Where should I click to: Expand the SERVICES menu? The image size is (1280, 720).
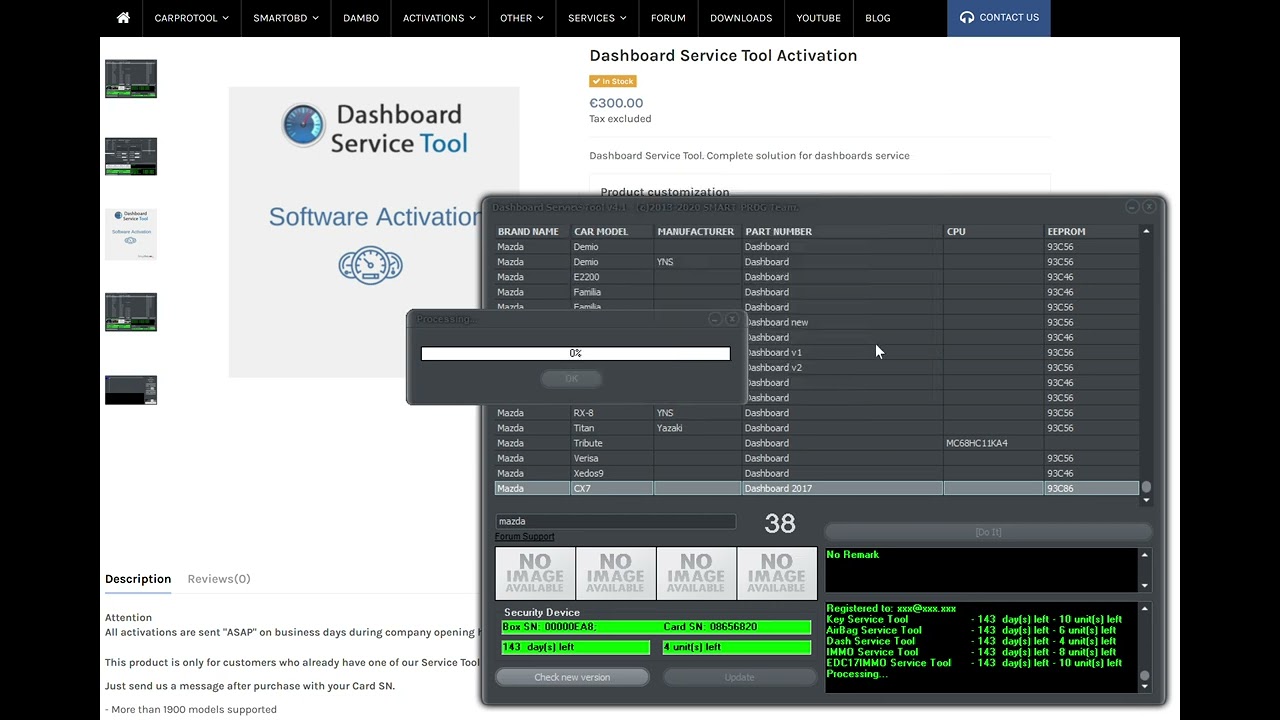tap(596, 18)
